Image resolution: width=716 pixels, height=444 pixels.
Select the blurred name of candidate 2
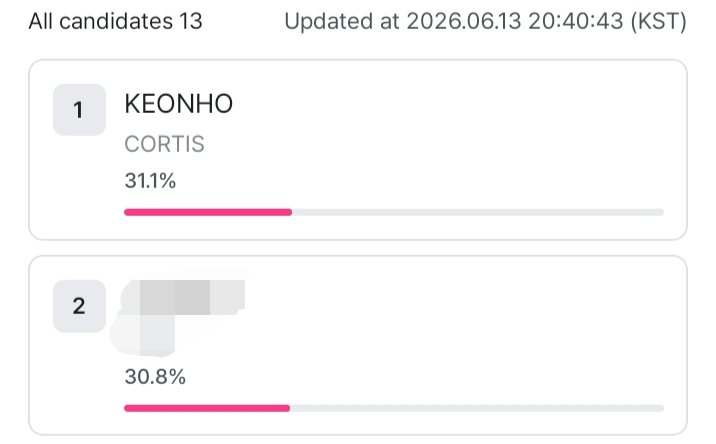click(x=183, y=297)
